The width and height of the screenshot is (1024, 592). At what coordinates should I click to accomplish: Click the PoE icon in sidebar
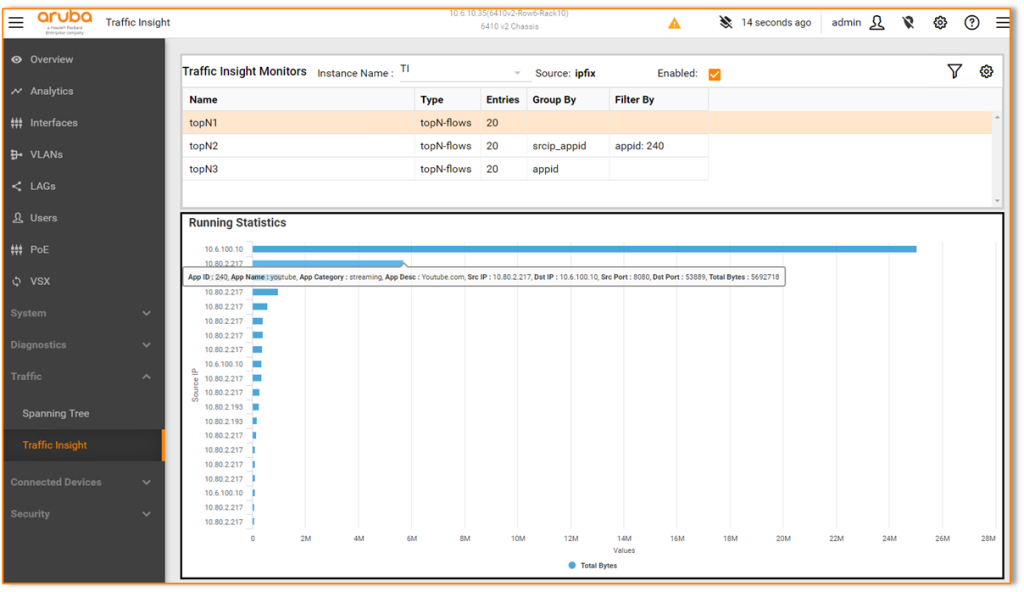click(16, 250)
